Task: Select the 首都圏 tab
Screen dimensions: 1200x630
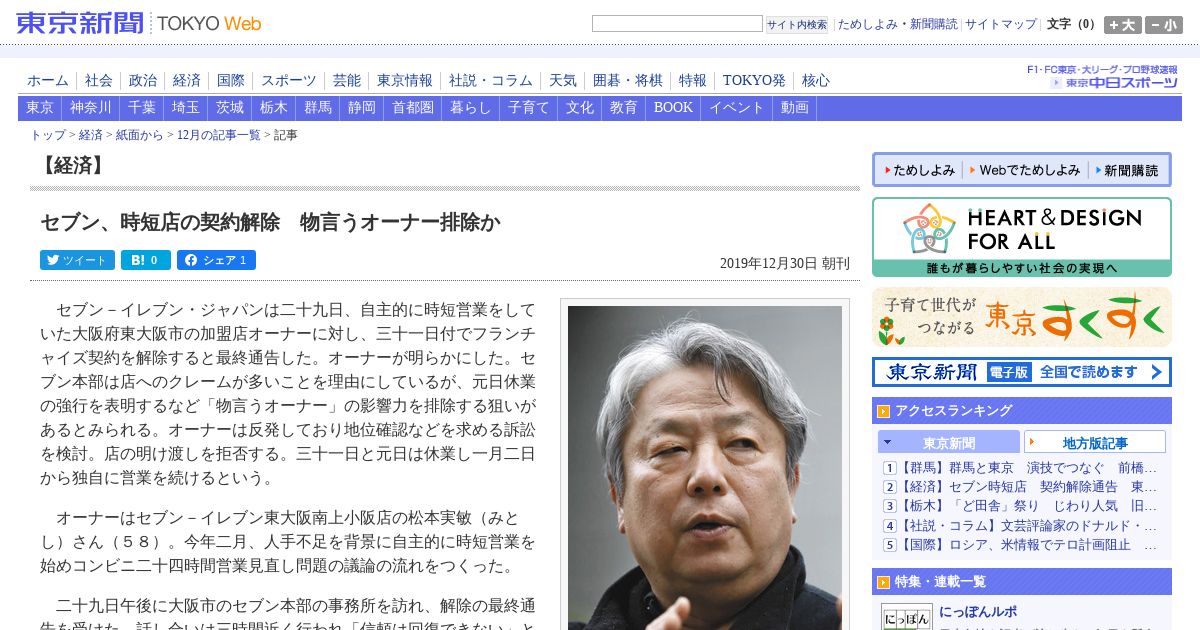Action: pyautogui.click(x=413, y=108)
